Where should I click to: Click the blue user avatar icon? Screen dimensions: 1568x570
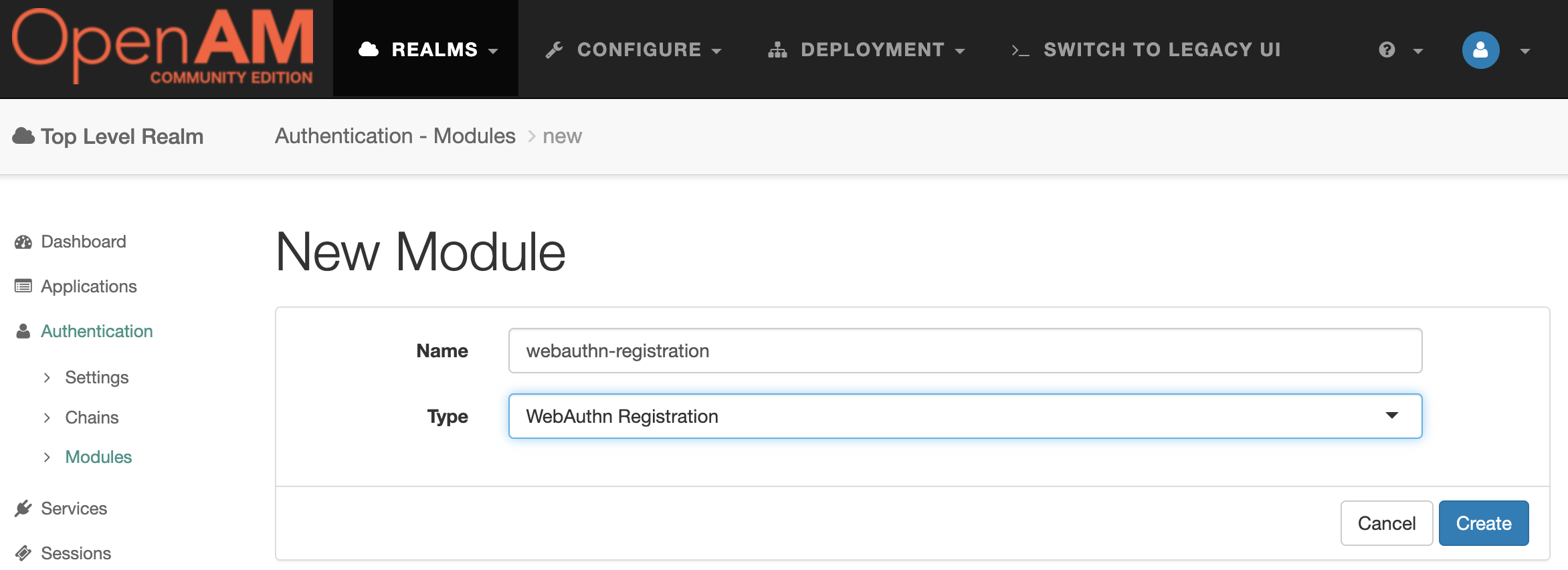click(1480, 50)
